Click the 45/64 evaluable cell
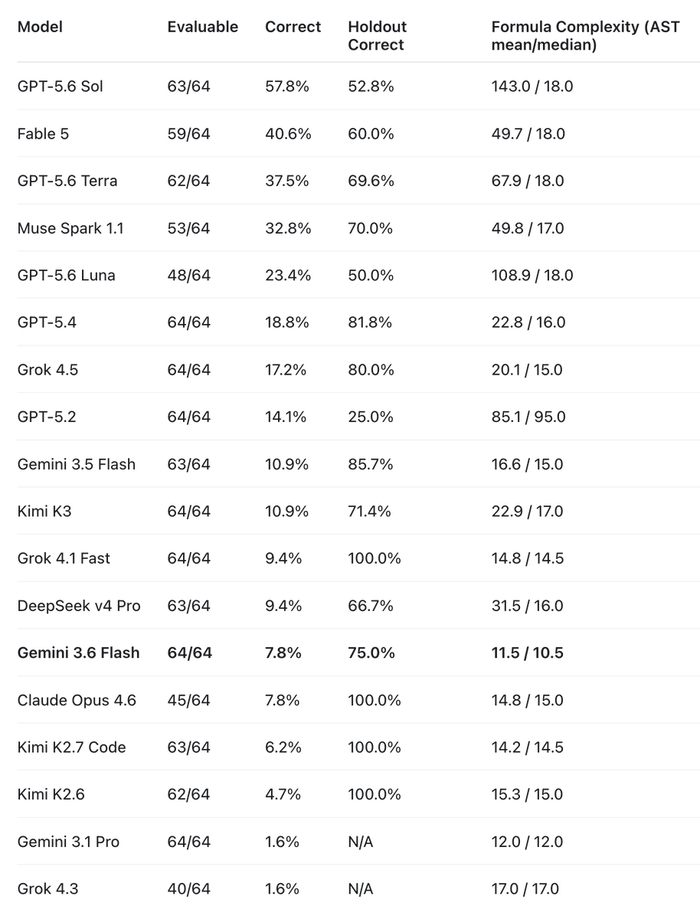This screenshot has width=700, height=919. coord(189,700)
